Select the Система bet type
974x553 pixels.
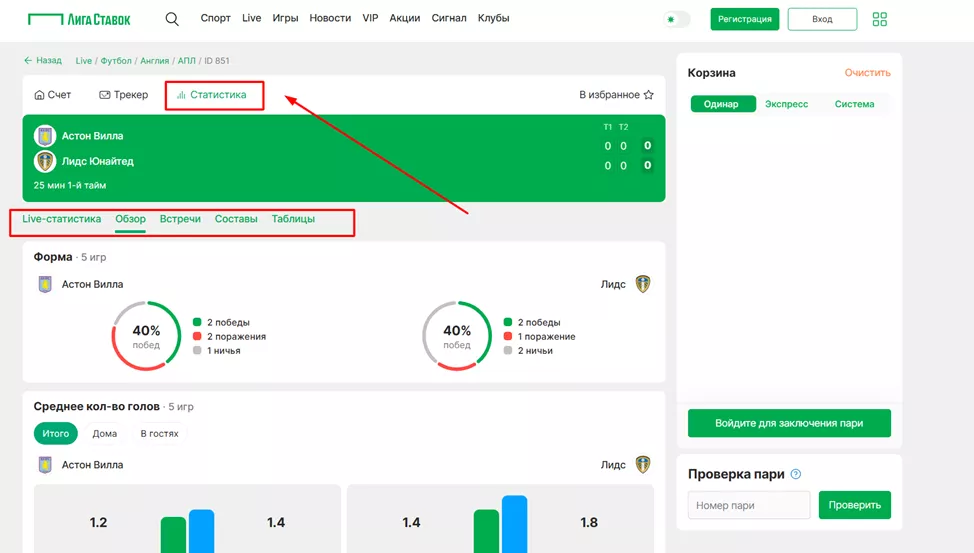coord(854,104)
